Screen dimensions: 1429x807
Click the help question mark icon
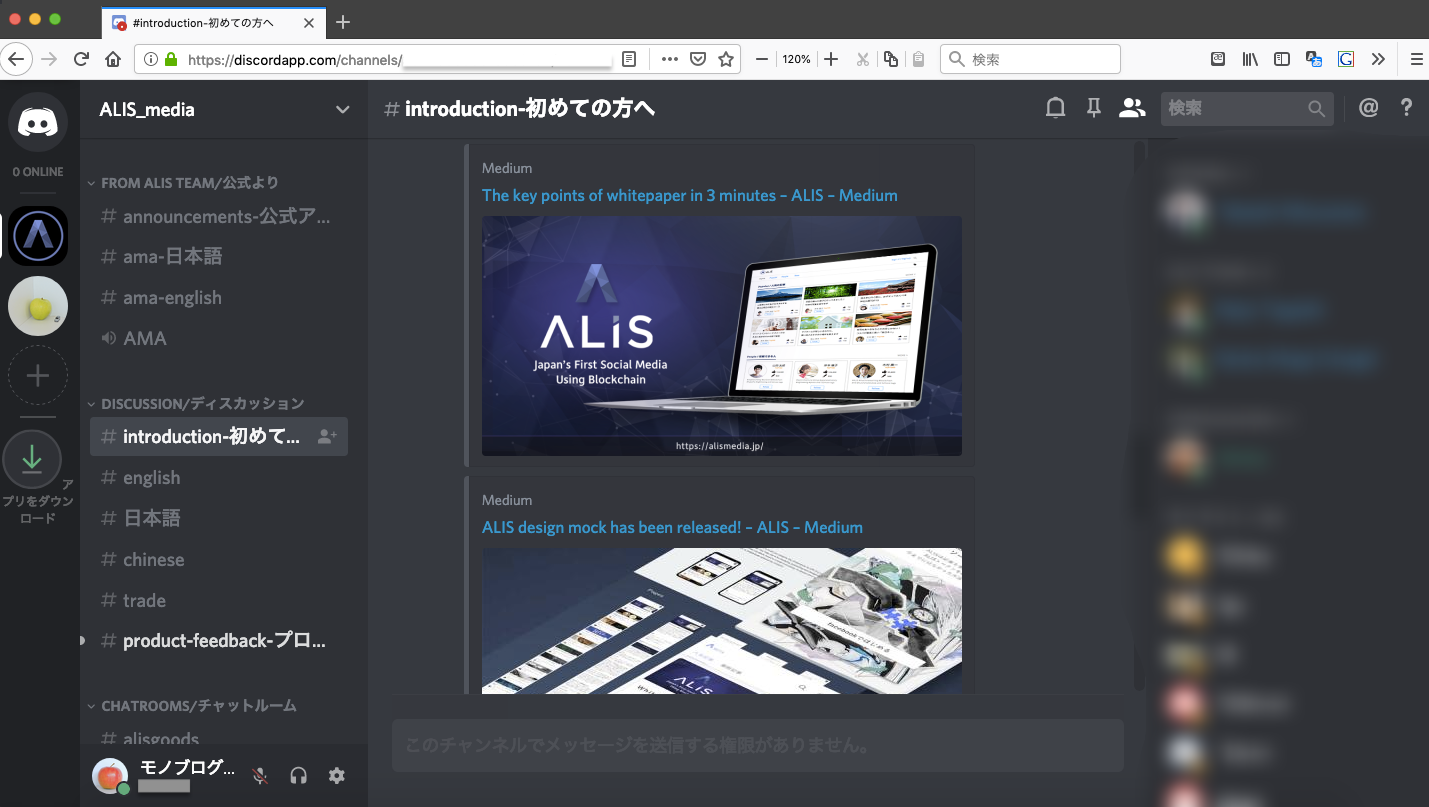[x=1406, y=109]
